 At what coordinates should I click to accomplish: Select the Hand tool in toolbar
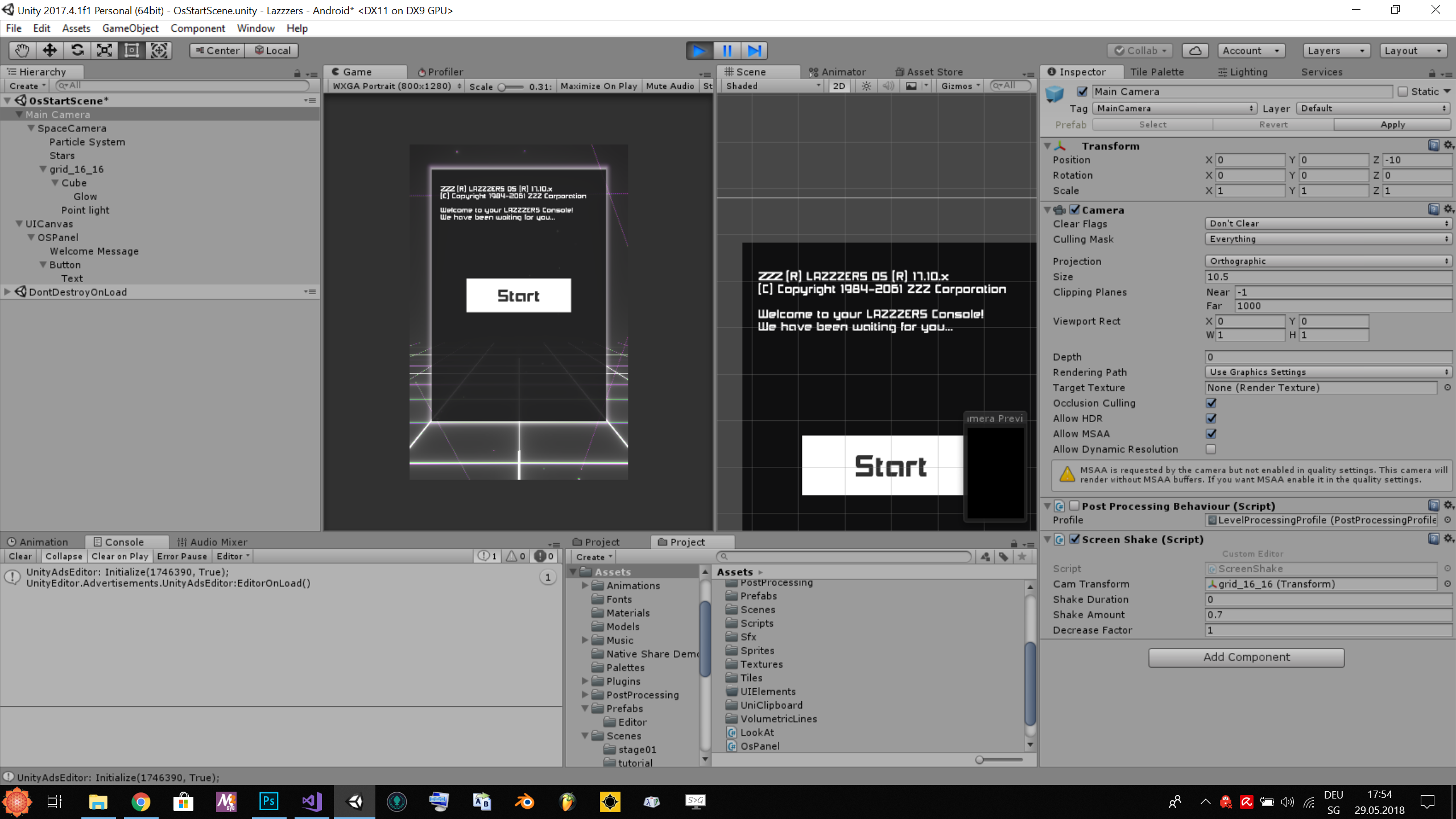22,51
